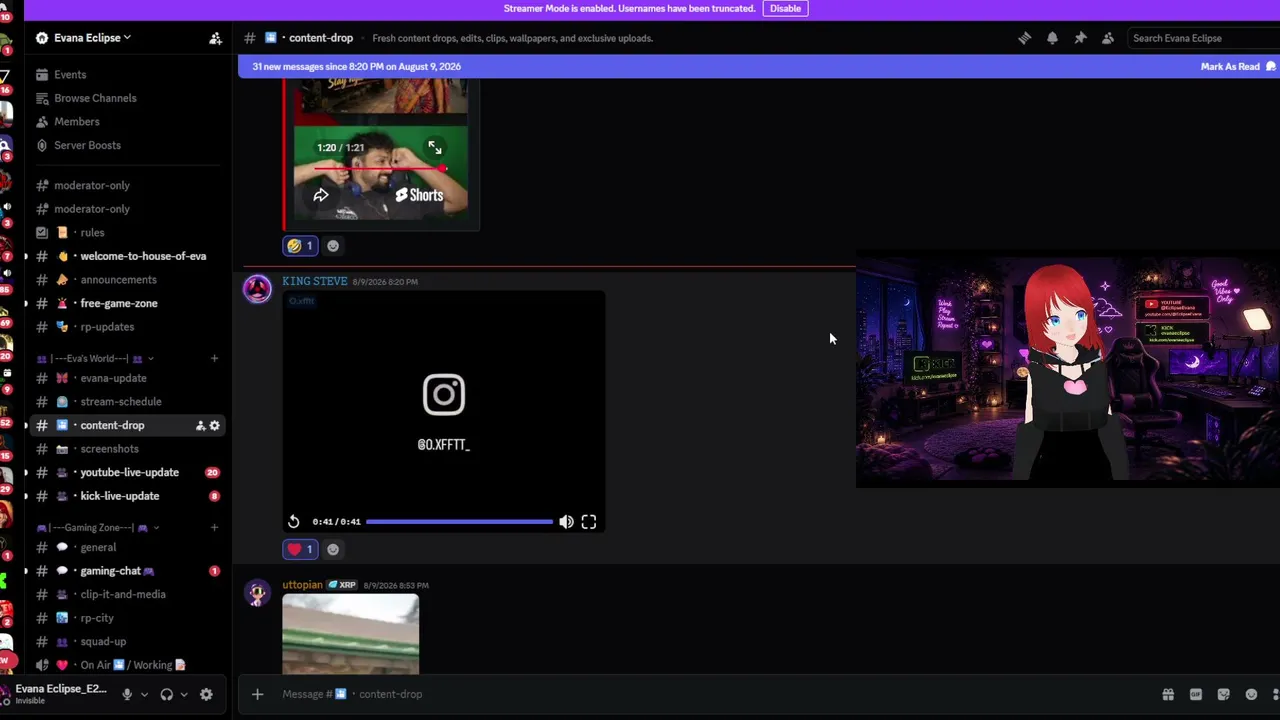Open the Threads icon in channel header
This screenshot has width=1280, height=720.
pyautogui.click(x=1024, y=38)
